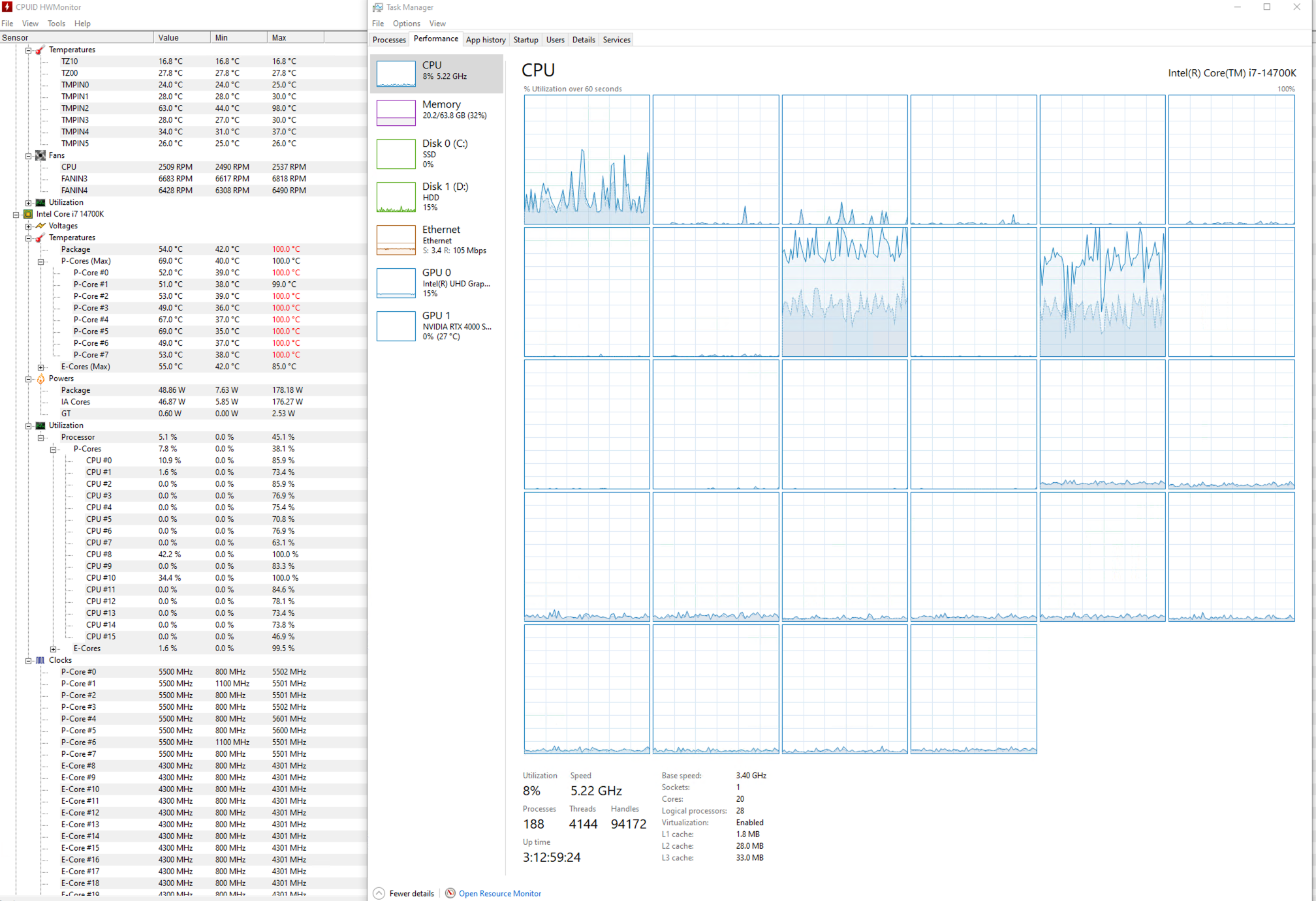Open HWMonitor File menu
The width and height of the screenshot is (1316, 901).
point(7,23)
